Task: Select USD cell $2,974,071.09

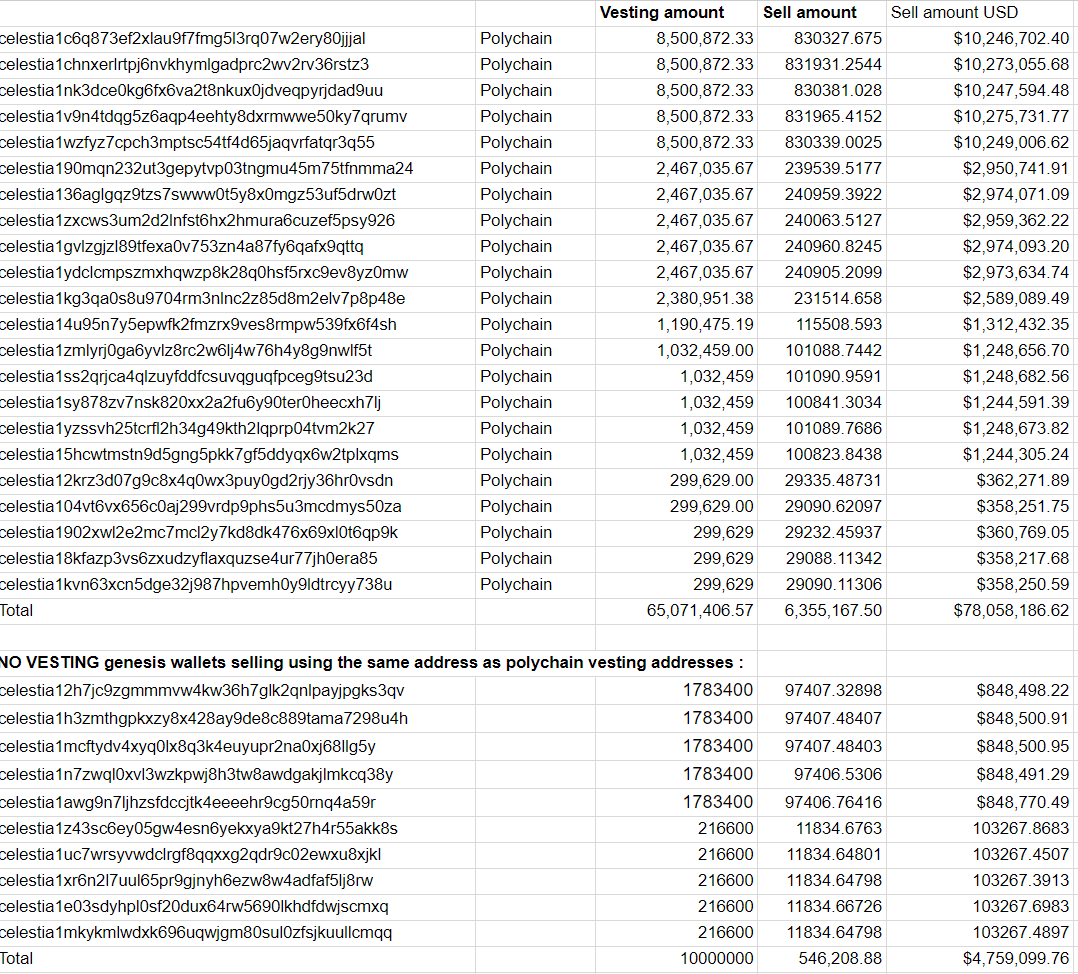Action: tap(1015, 195)
